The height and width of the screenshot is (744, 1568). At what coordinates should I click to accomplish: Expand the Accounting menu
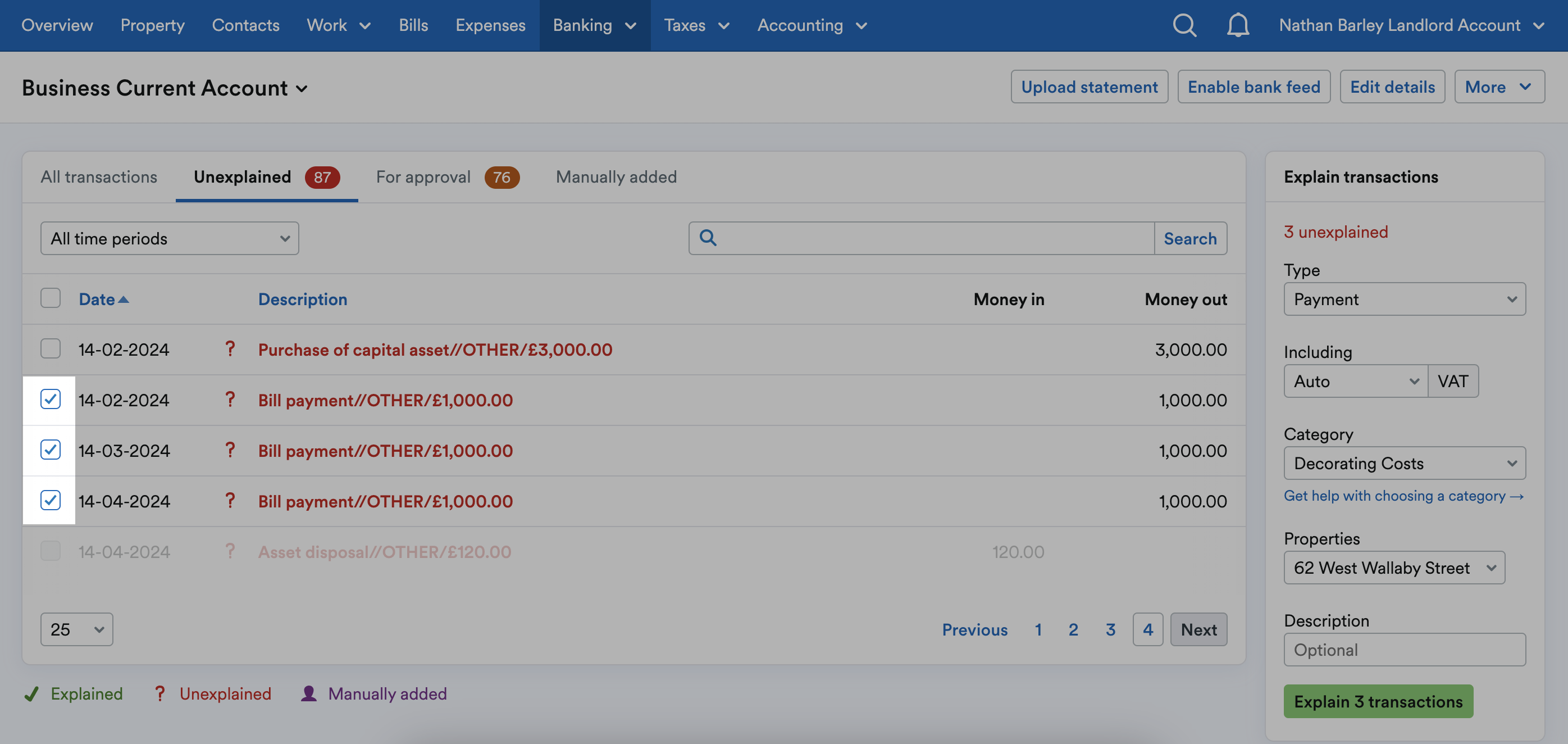click(x=812, y=26)
